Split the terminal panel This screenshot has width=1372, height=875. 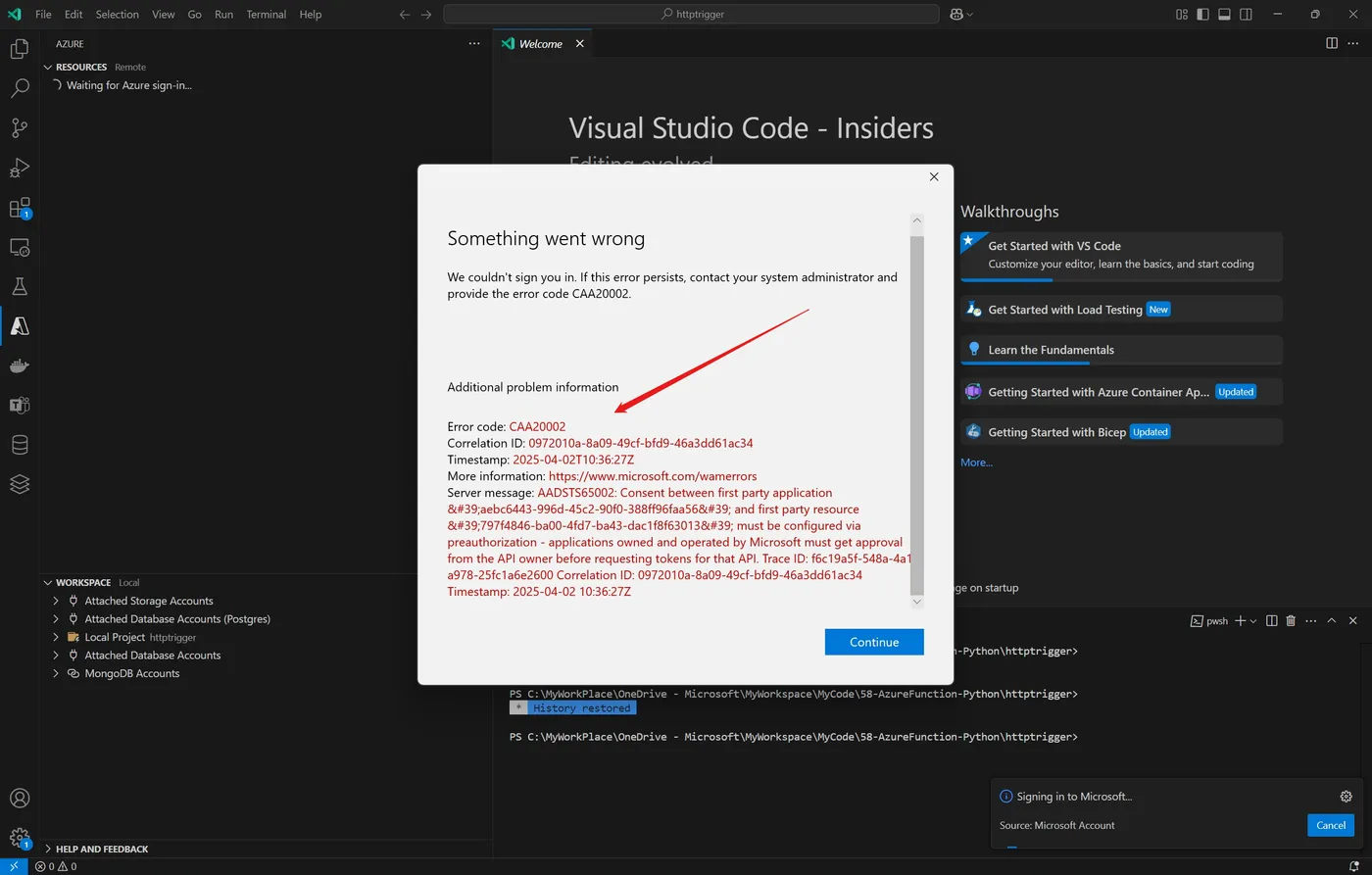(1271, 620)
